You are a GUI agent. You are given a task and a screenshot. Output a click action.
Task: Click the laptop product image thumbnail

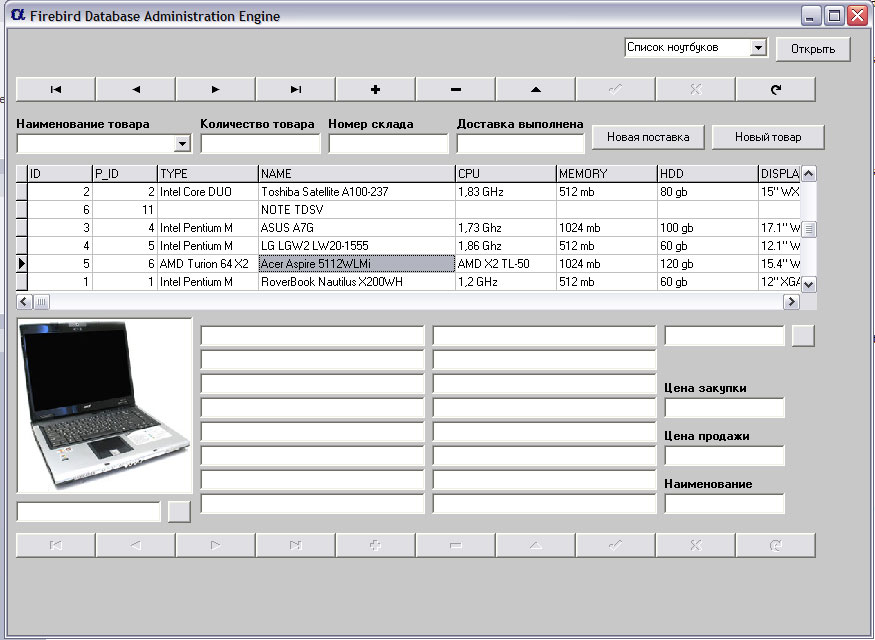tap(104, 406)
